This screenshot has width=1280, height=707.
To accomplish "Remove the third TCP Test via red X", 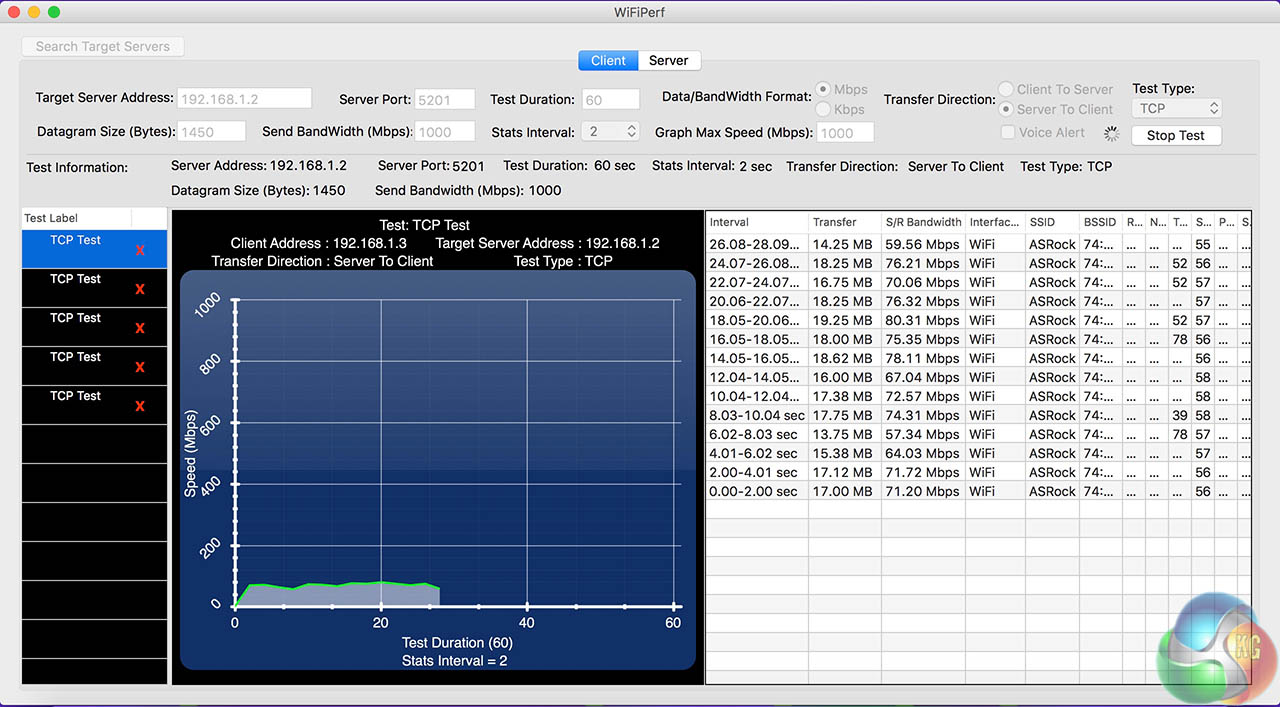I will pos(140,328).
